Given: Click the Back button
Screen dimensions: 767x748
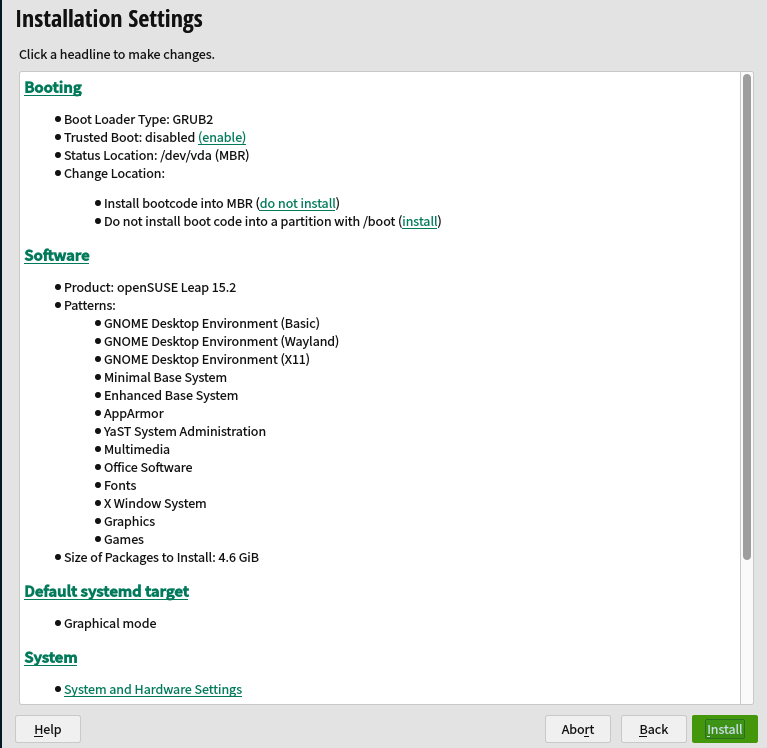Looking at the screenshot, I should pyautogui.click(x=654, y=729).
